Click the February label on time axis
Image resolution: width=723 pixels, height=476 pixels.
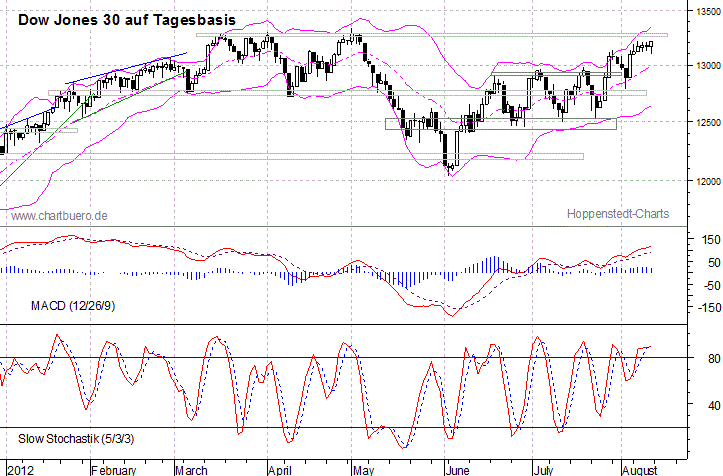(113, 470)
